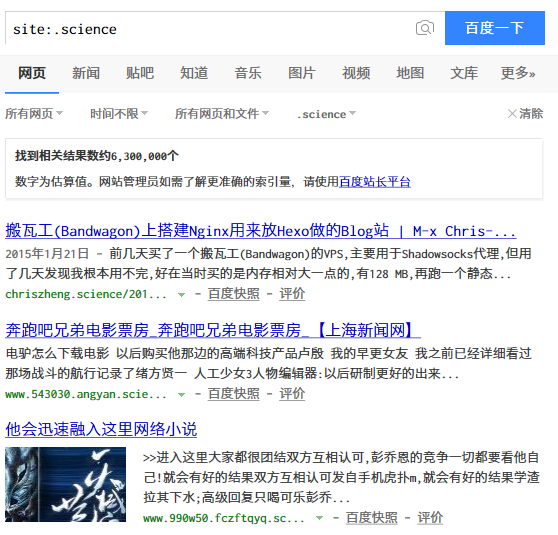Image resolution: width=558 pixels, height=535 pixels.
Task: Click the 百度一下 search button
Action: pos(495,28)
